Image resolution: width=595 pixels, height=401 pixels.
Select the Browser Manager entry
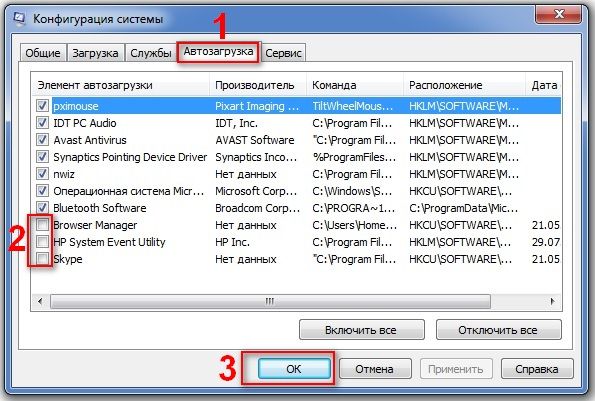pyautogui.click(x=95, y=225)
